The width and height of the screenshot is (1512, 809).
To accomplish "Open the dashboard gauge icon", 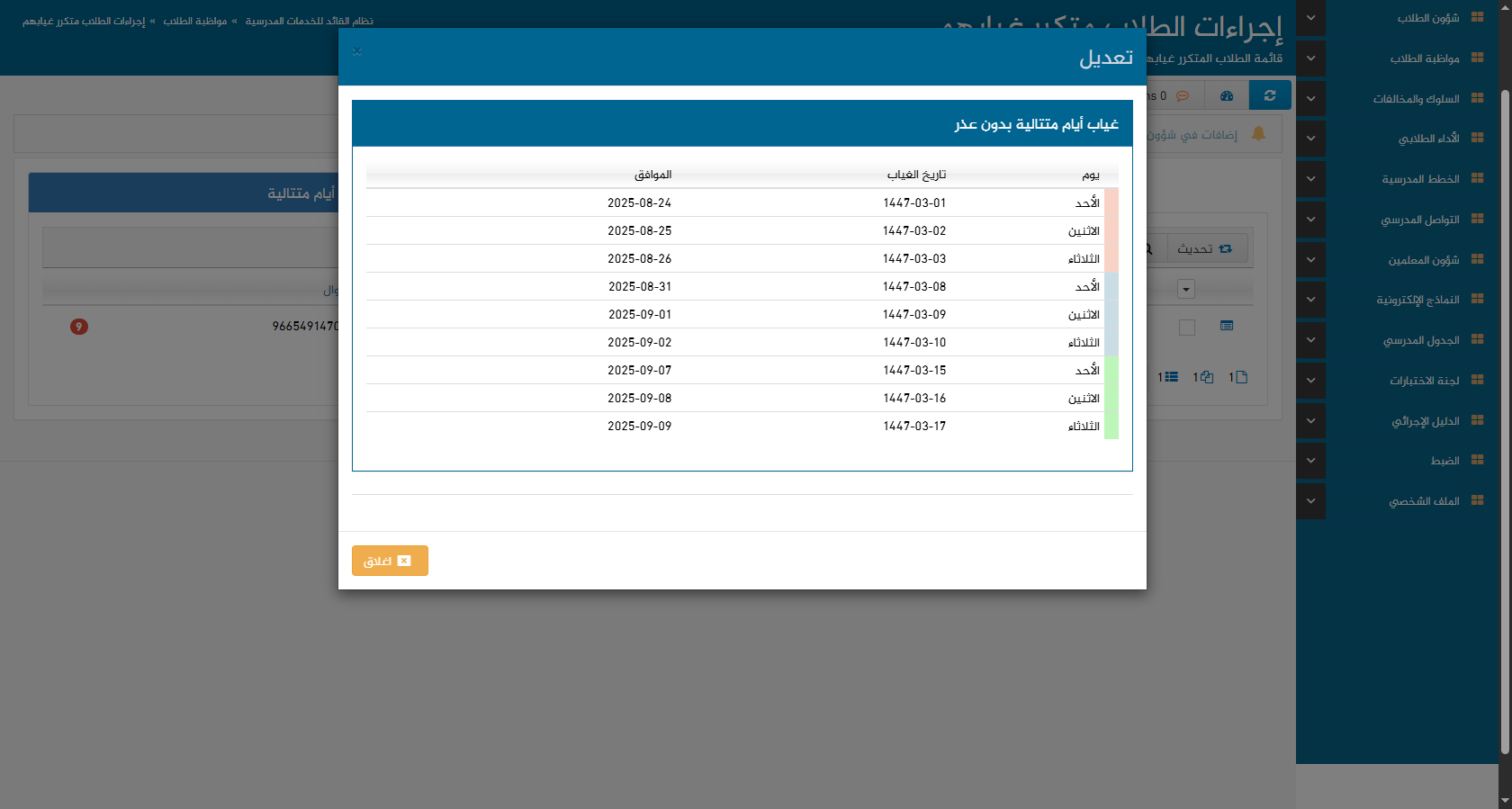I will pos(1226,95).
